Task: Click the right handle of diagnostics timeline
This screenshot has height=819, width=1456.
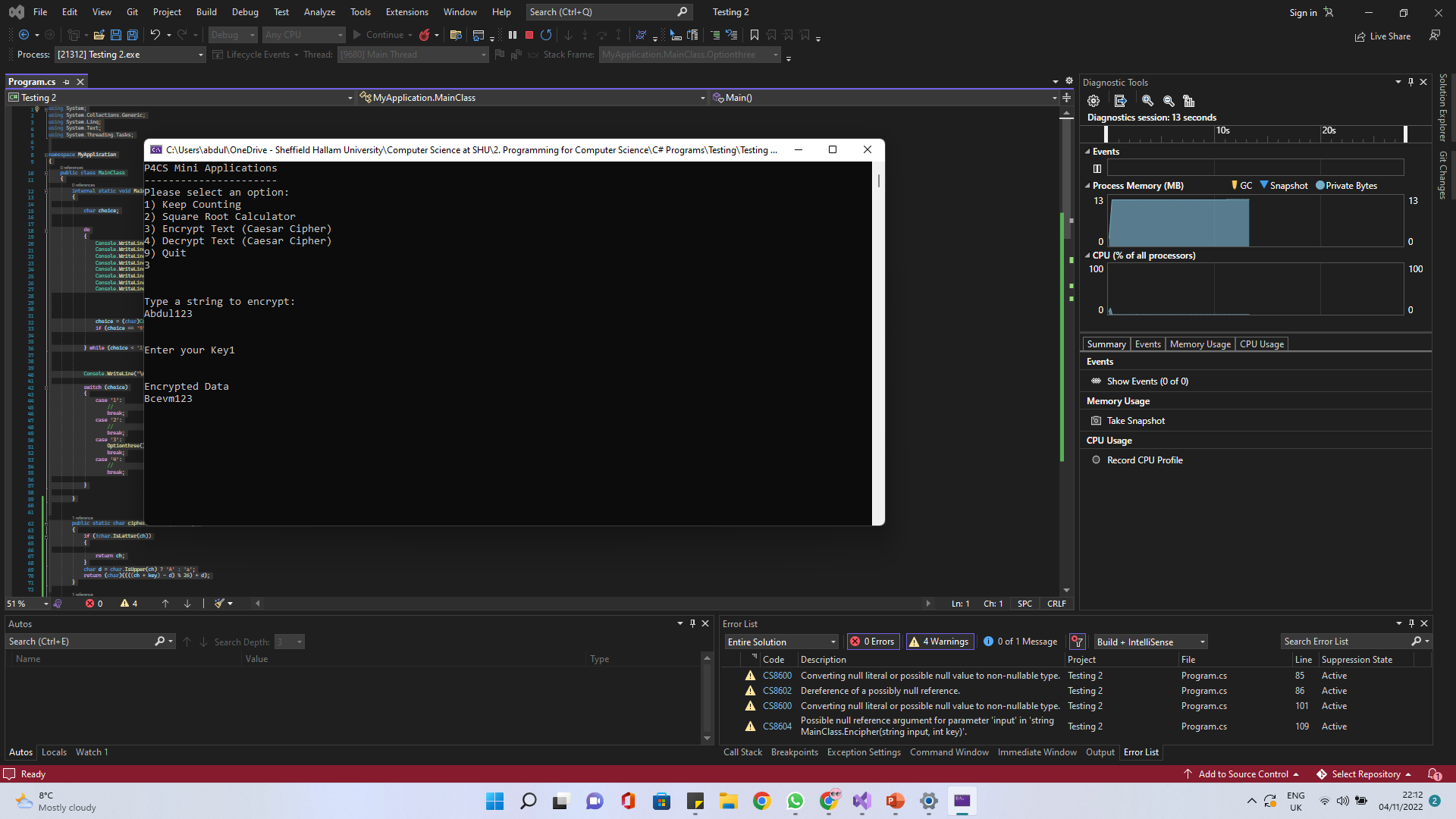Action: [1405, 133]
